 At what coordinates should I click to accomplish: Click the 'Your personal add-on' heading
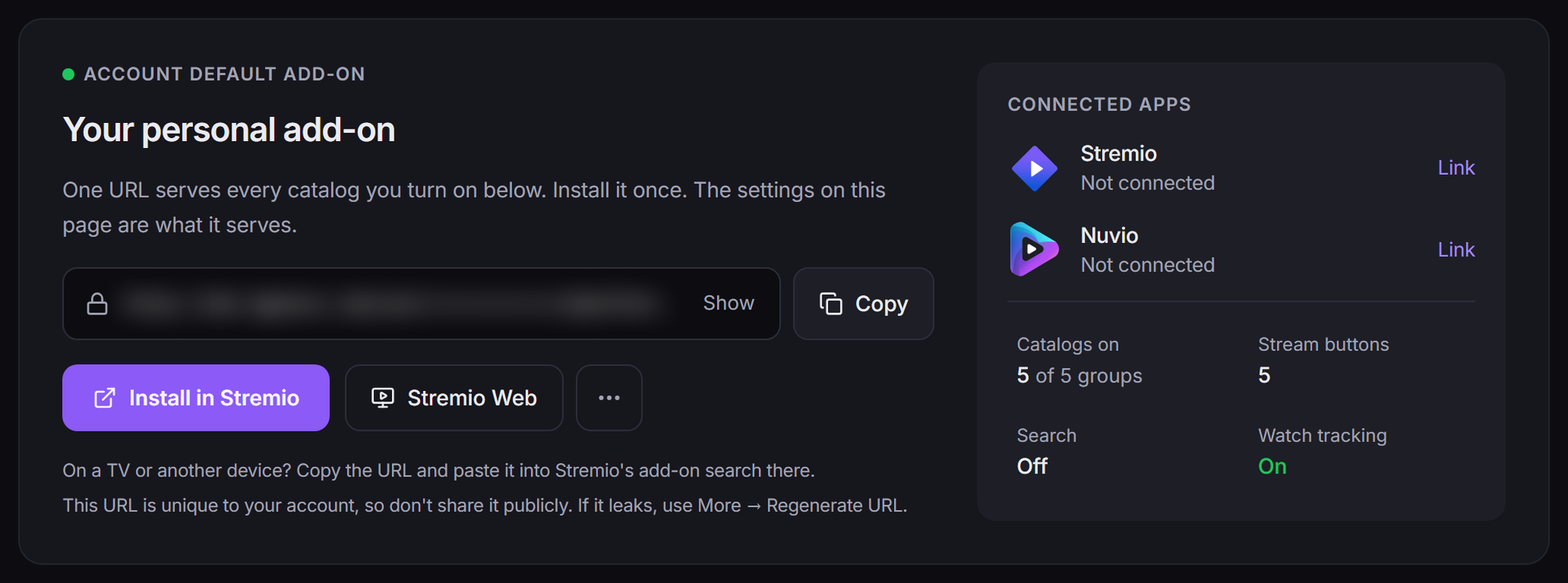pyautogui.click(x=229, y=130)
